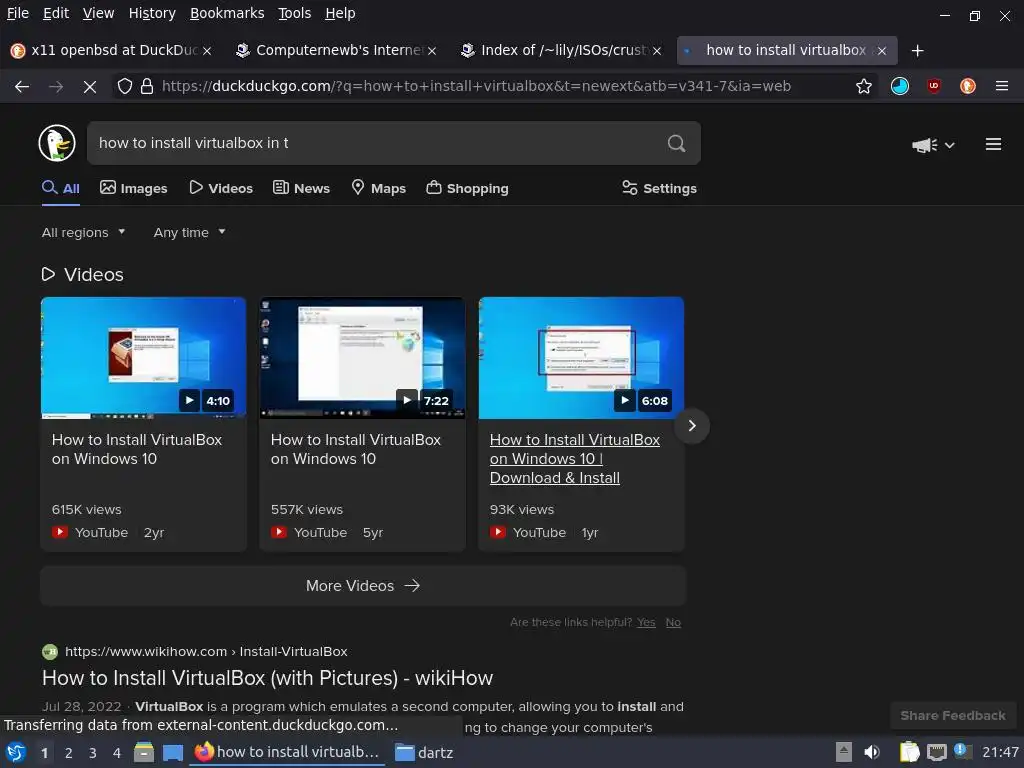This screenshot has height=768, width=1024.
Task: Open the Help menu
Action: click(340, 14)
